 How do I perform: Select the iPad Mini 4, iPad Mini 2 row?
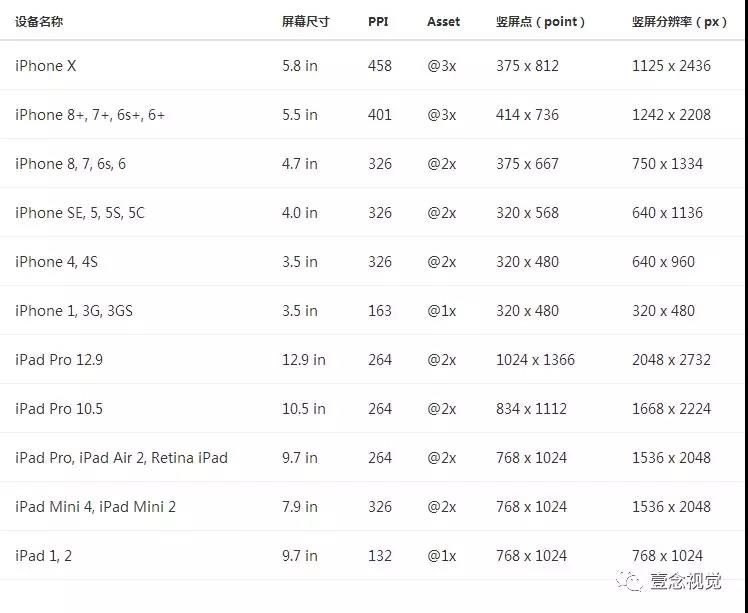click(x=95, y=507)
